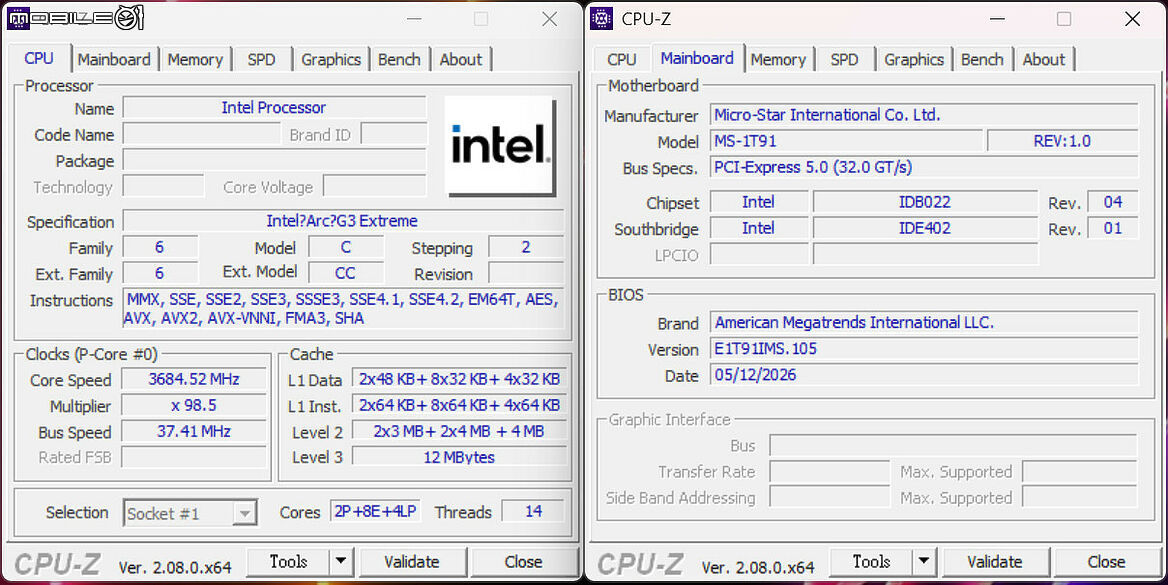Click Tools button in left CPU-Z window
This screenshot has height=585, width=1168.
288,561
